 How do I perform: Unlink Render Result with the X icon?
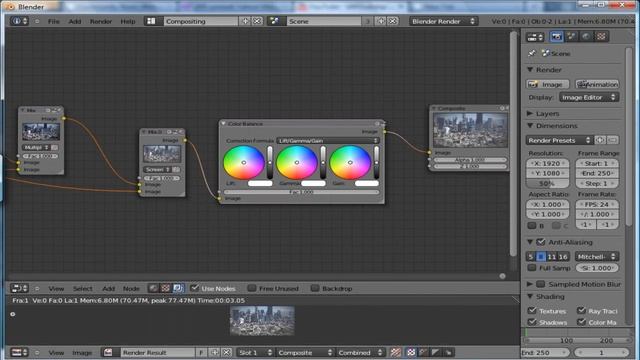[x=227, y=352]
